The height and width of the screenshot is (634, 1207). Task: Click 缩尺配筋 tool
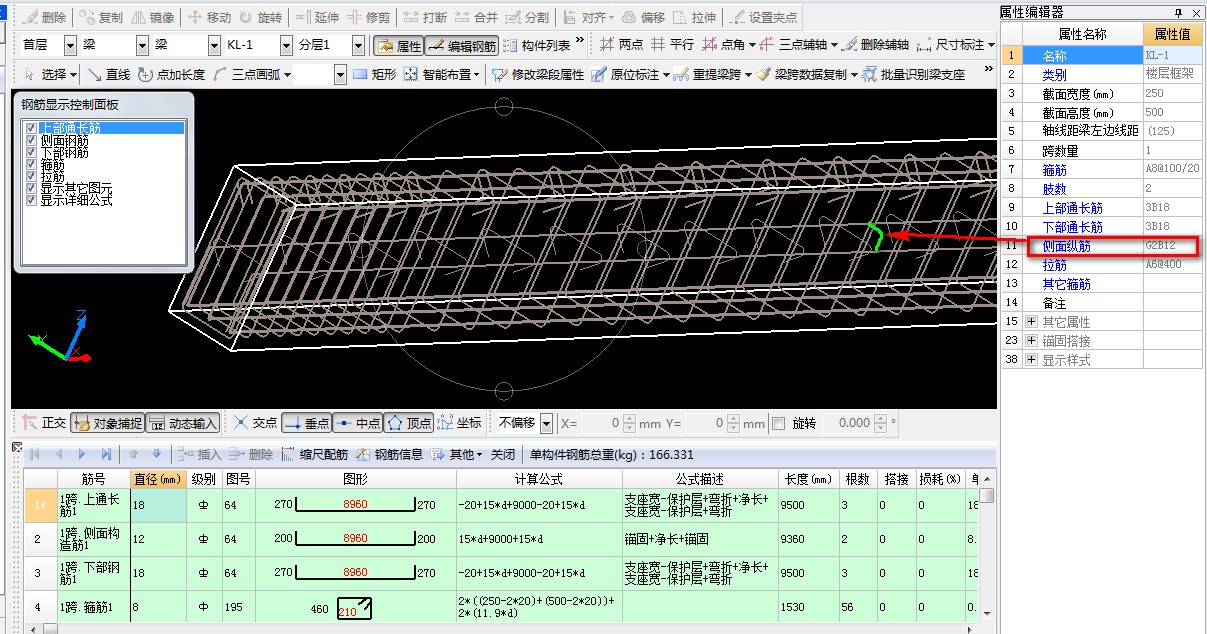[314, 454]
